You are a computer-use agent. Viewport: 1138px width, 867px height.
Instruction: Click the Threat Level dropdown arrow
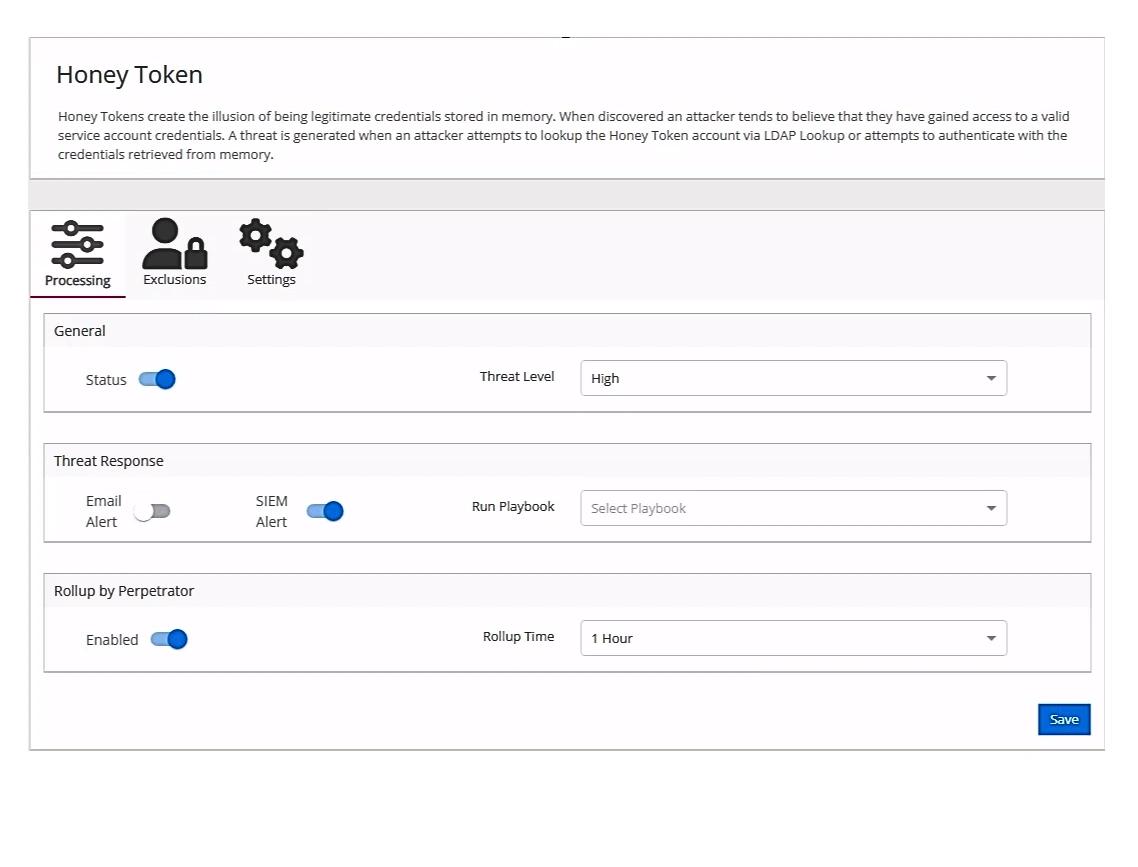[x=990, y=378]
